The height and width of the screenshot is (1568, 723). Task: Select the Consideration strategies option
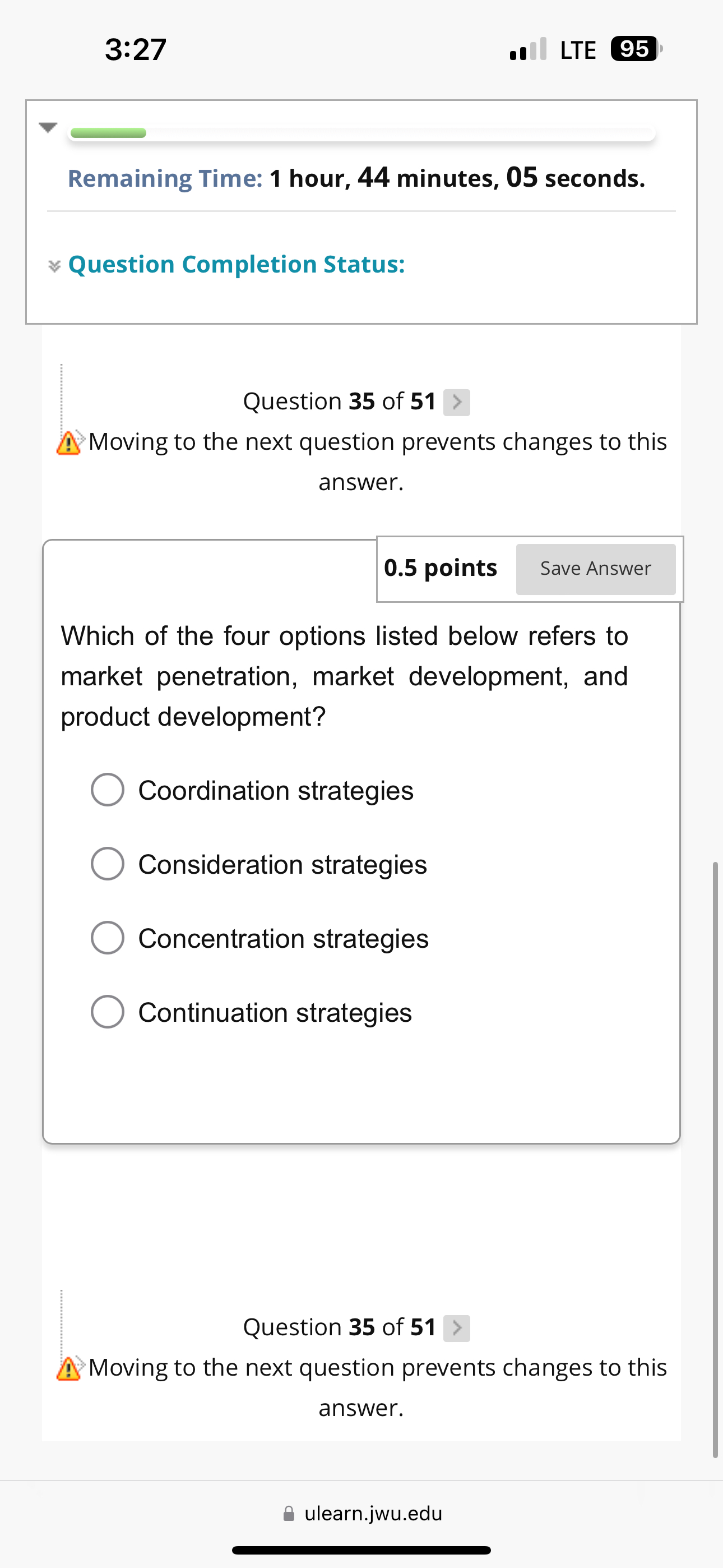pyautogui.click(x=108, y=864)
